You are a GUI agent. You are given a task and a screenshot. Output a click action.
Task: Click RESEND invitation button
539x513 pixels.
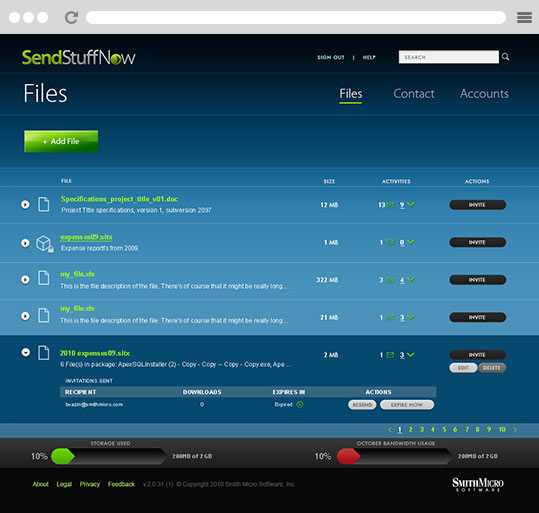[x=362, y=405]
